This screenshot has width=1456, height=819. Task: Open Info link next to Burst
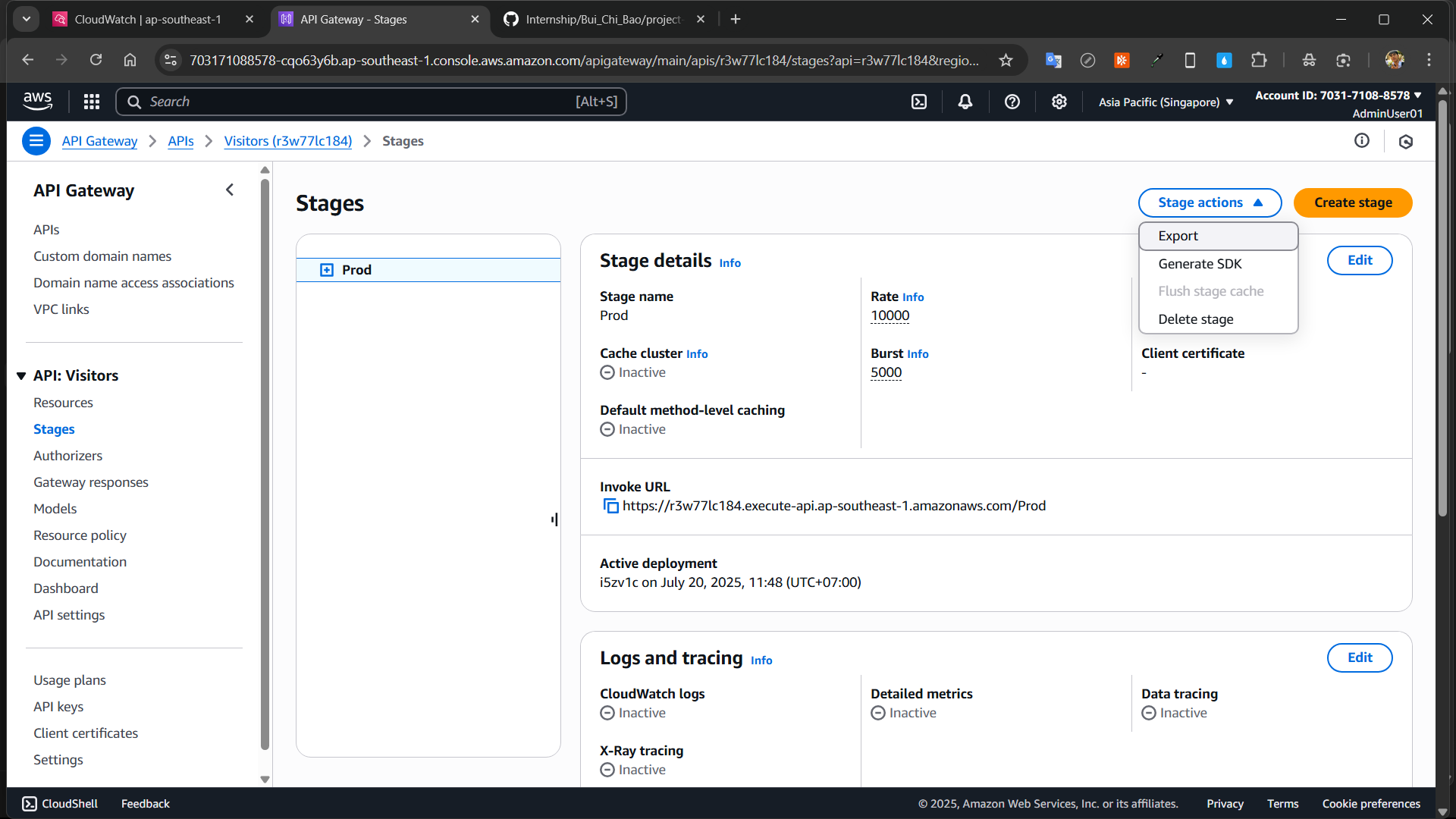918,354
